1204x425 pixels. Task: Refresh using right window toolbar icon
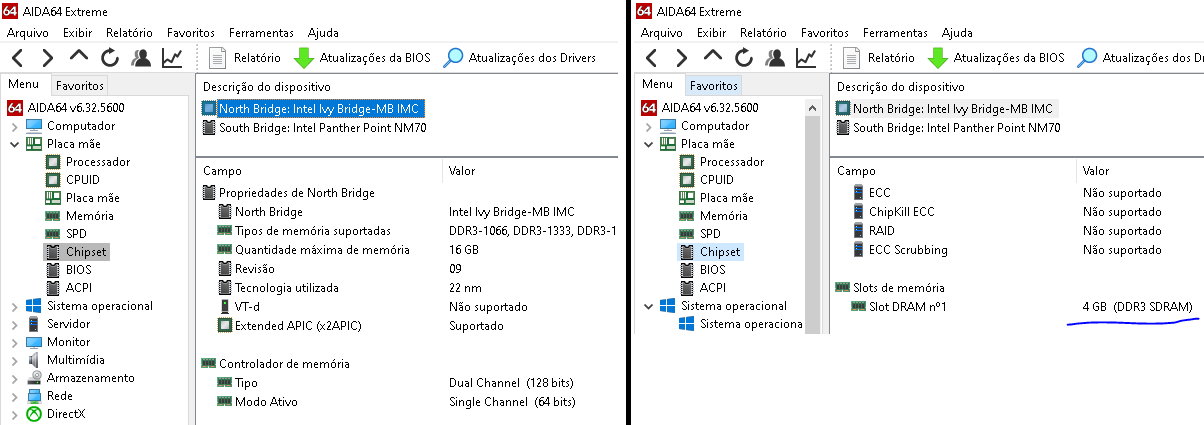744,58
